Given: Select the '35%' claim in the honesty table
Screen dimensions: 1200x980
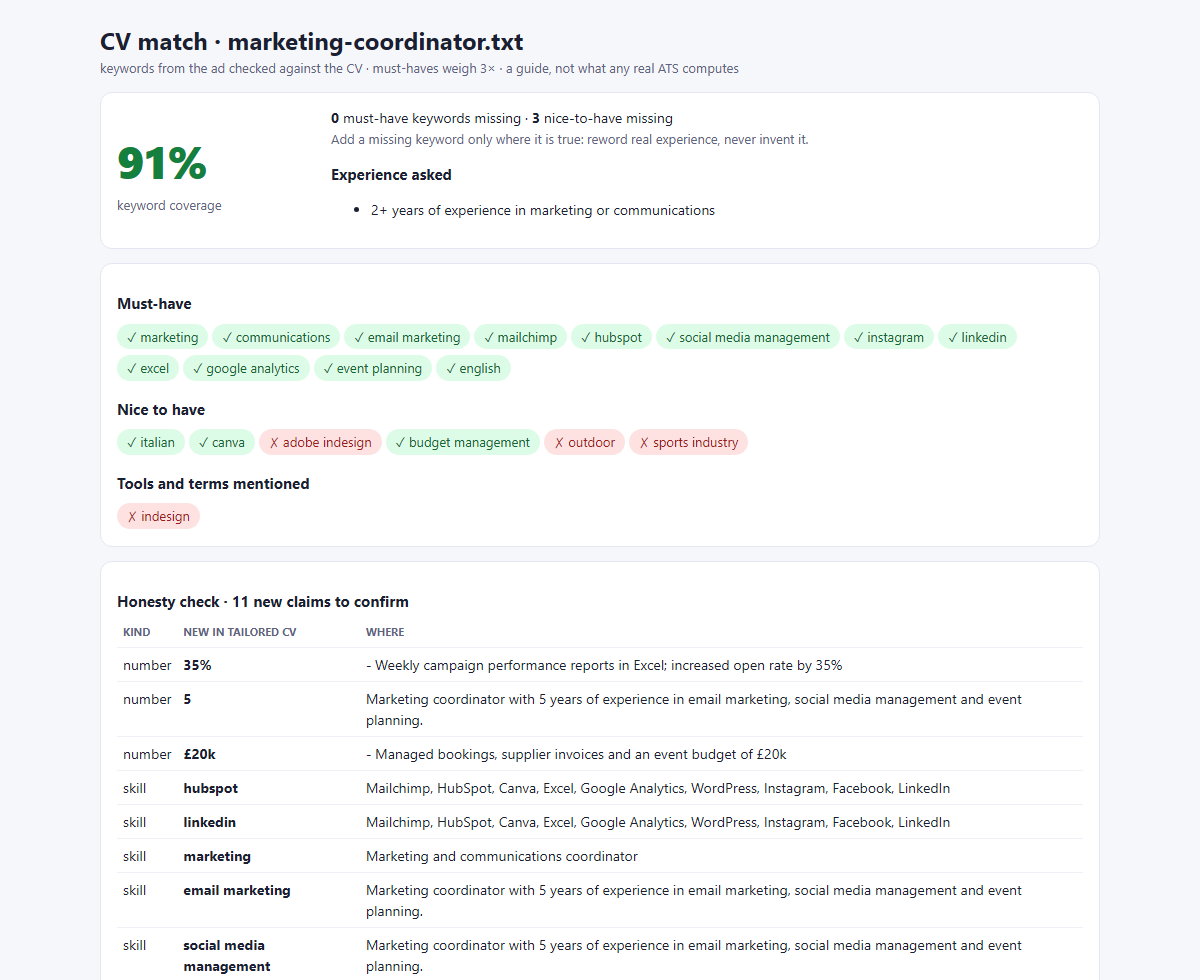Looking at the screenshot, I should click(x=197, y=665).
